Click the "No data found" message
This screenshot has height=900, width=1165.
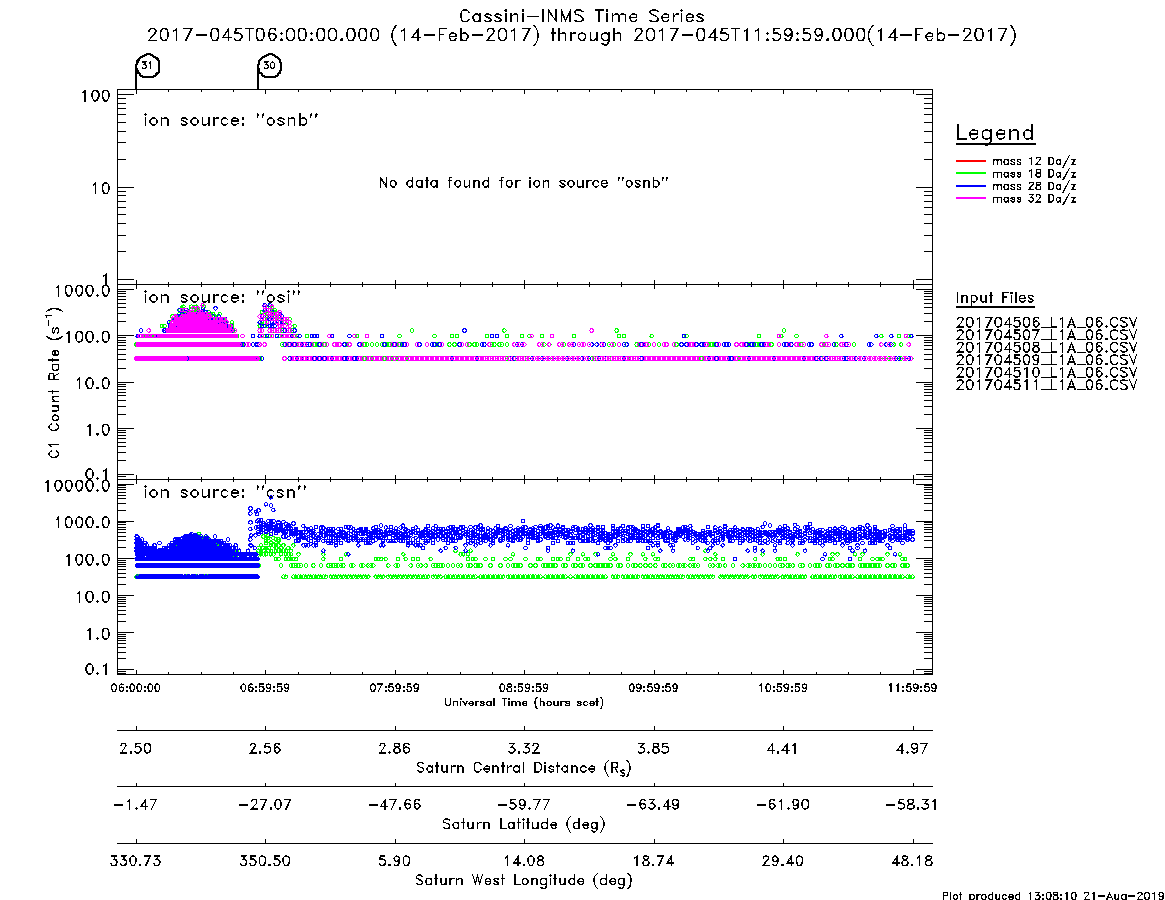[524, 182]
